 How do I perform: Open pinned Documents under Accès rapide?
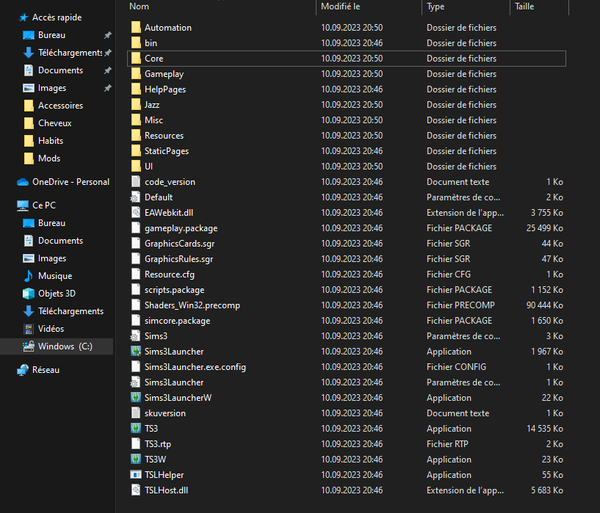(x=60, y=70)
